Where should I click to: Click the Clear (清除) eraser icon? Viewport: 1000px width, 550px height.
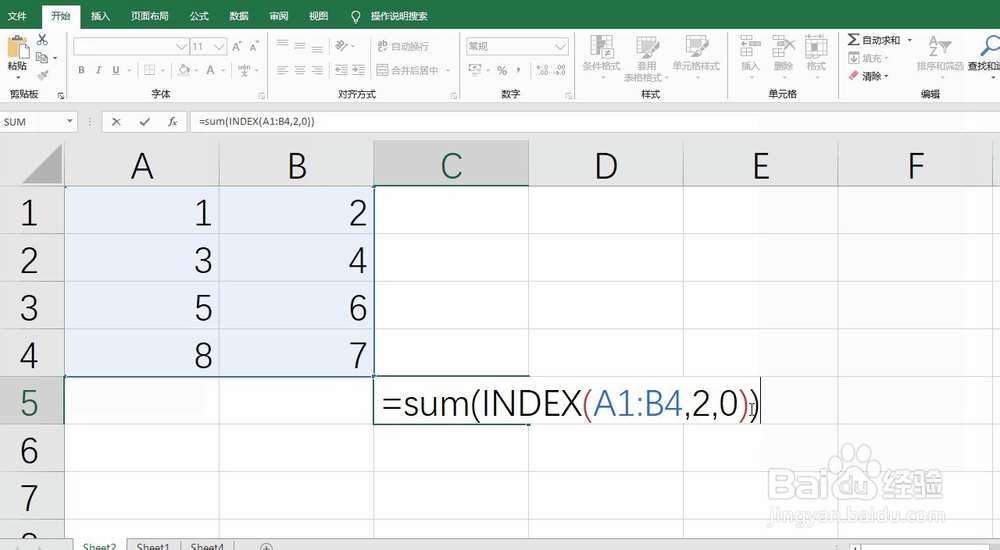pos(853,76)
